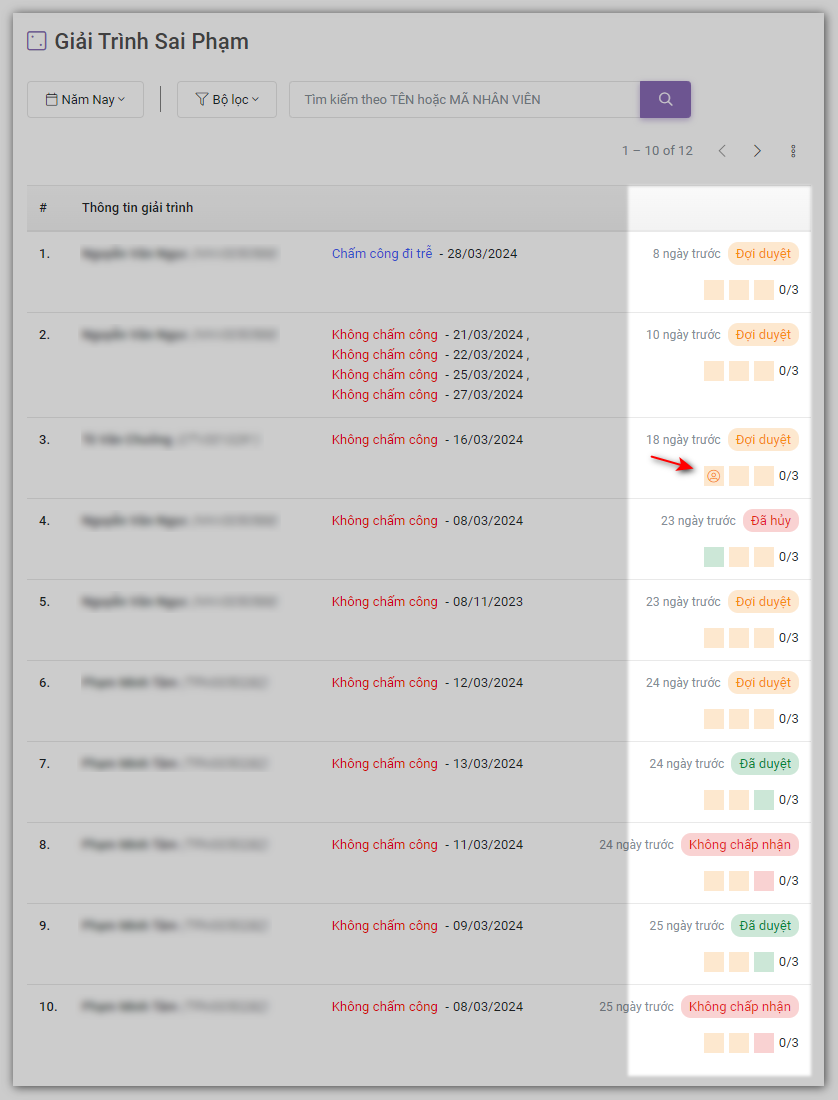Open the Năm Nay date range dropdown
Viewport: 838px width, 1100px height.
pyautogui.click(x=85, y=100)
